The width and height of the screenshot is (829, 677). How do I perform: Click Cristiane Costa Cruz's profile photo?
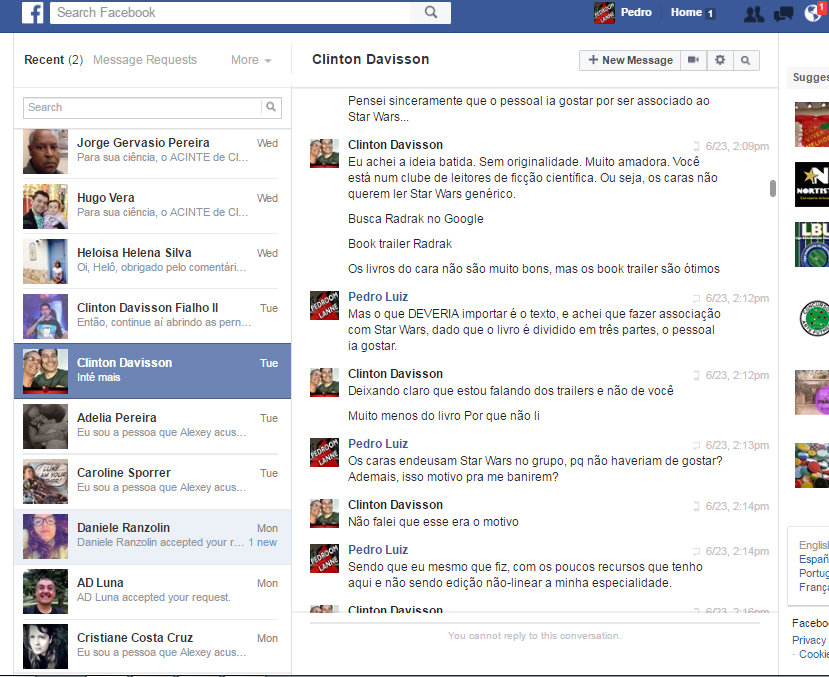pos(45,646)
